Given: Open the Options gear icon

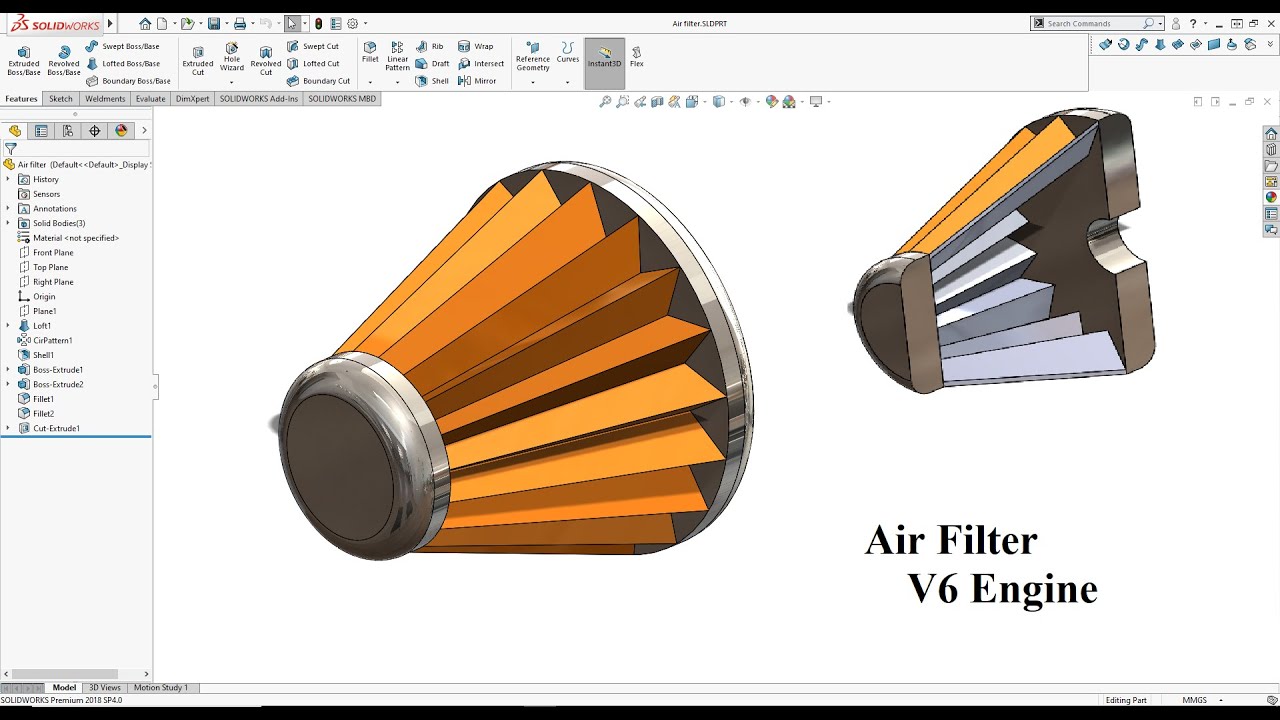Looking at the screenshot, I should pos(352,23).
